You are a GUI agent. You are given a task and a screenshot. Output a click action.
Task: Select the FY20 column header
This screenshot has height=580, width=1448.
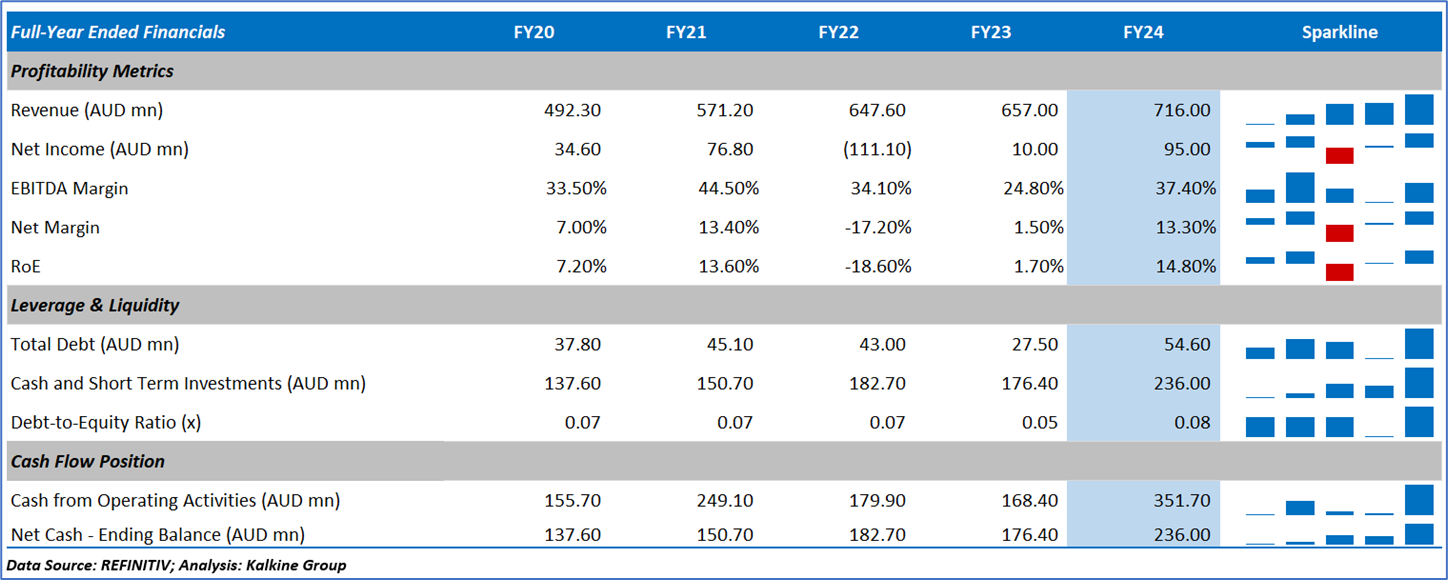tap(534, 32)
